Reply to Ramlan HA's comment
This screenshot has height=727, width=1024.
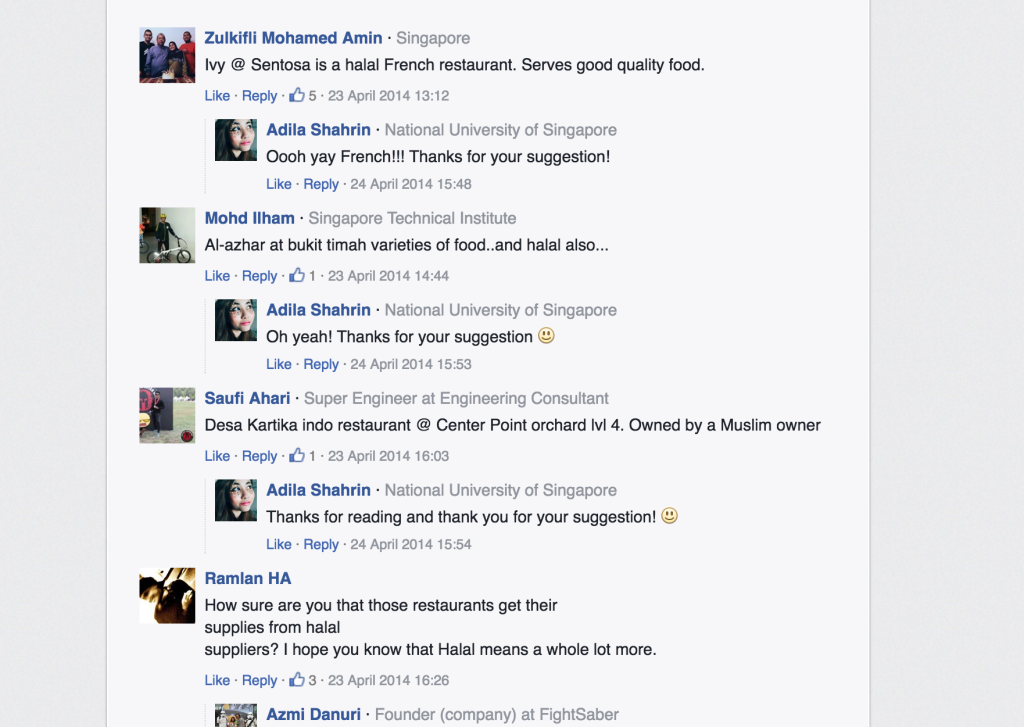259,680
